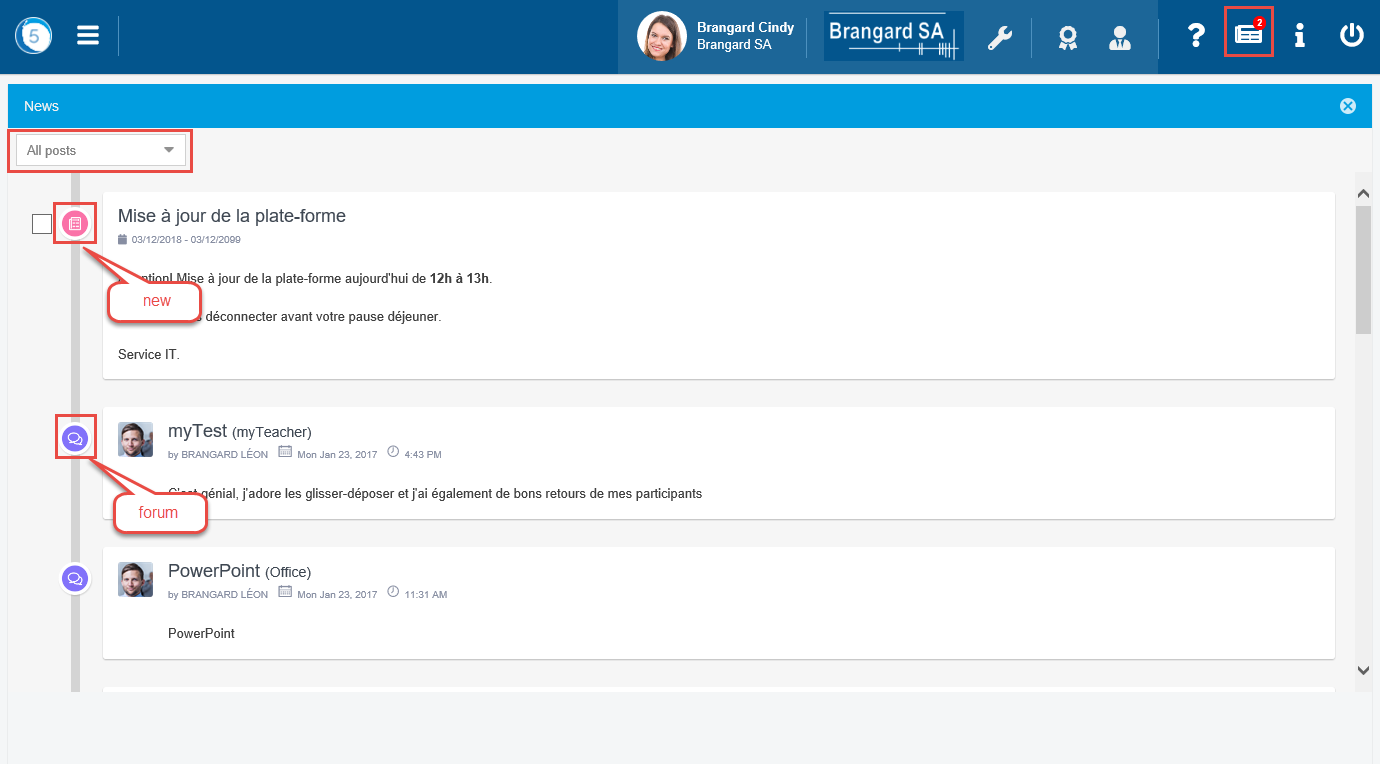
Task: Close the News panel
Action: [1347, 106]
